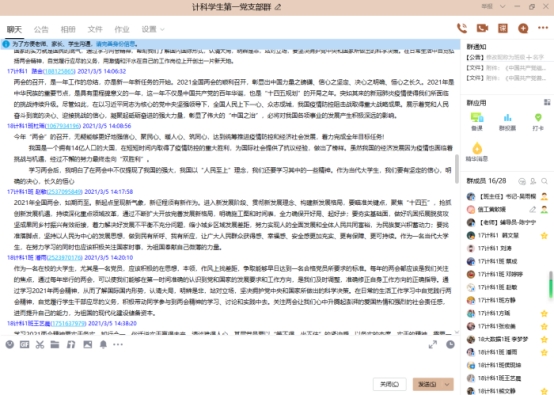This screenshot has width=554, height=395.
Task: Open the 打卡 check-in app
Action: 538,122
